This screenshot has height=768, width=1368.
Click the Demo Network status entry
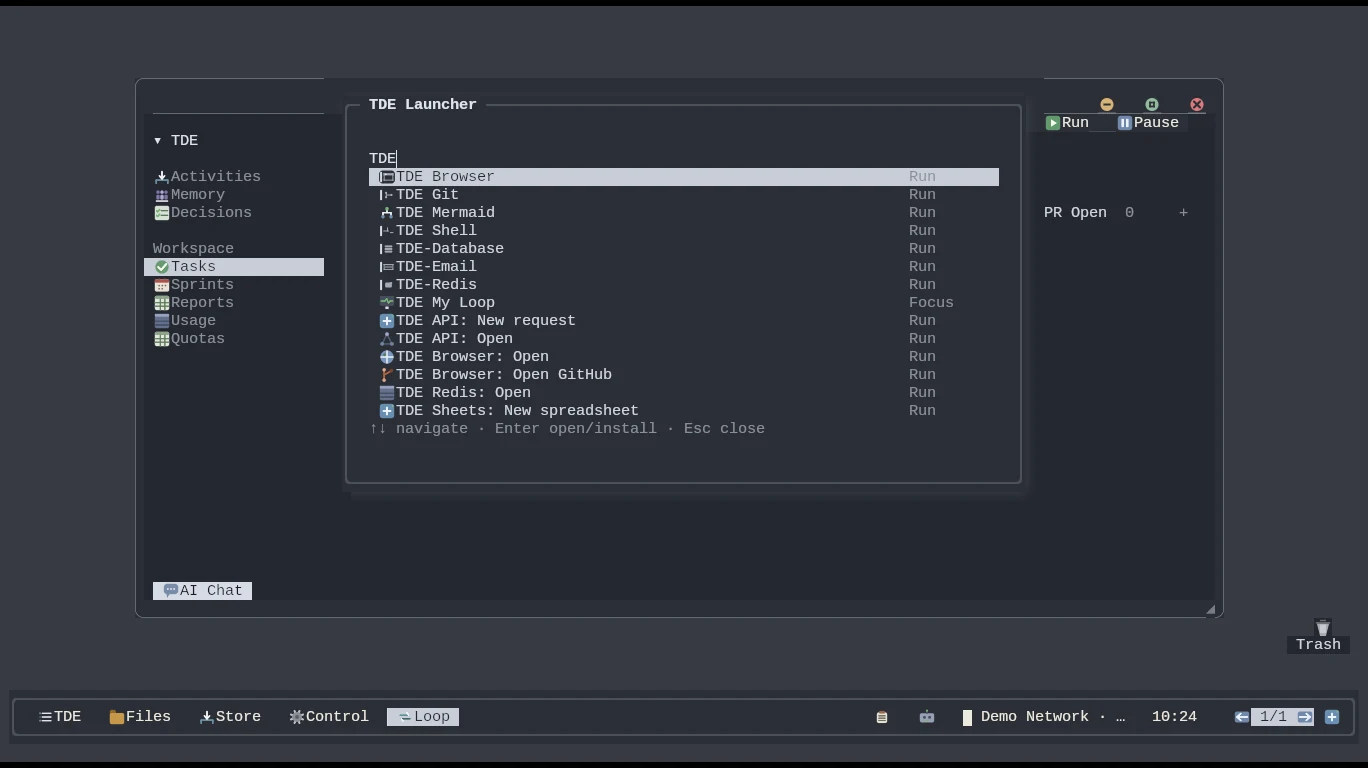point(1043,717)
